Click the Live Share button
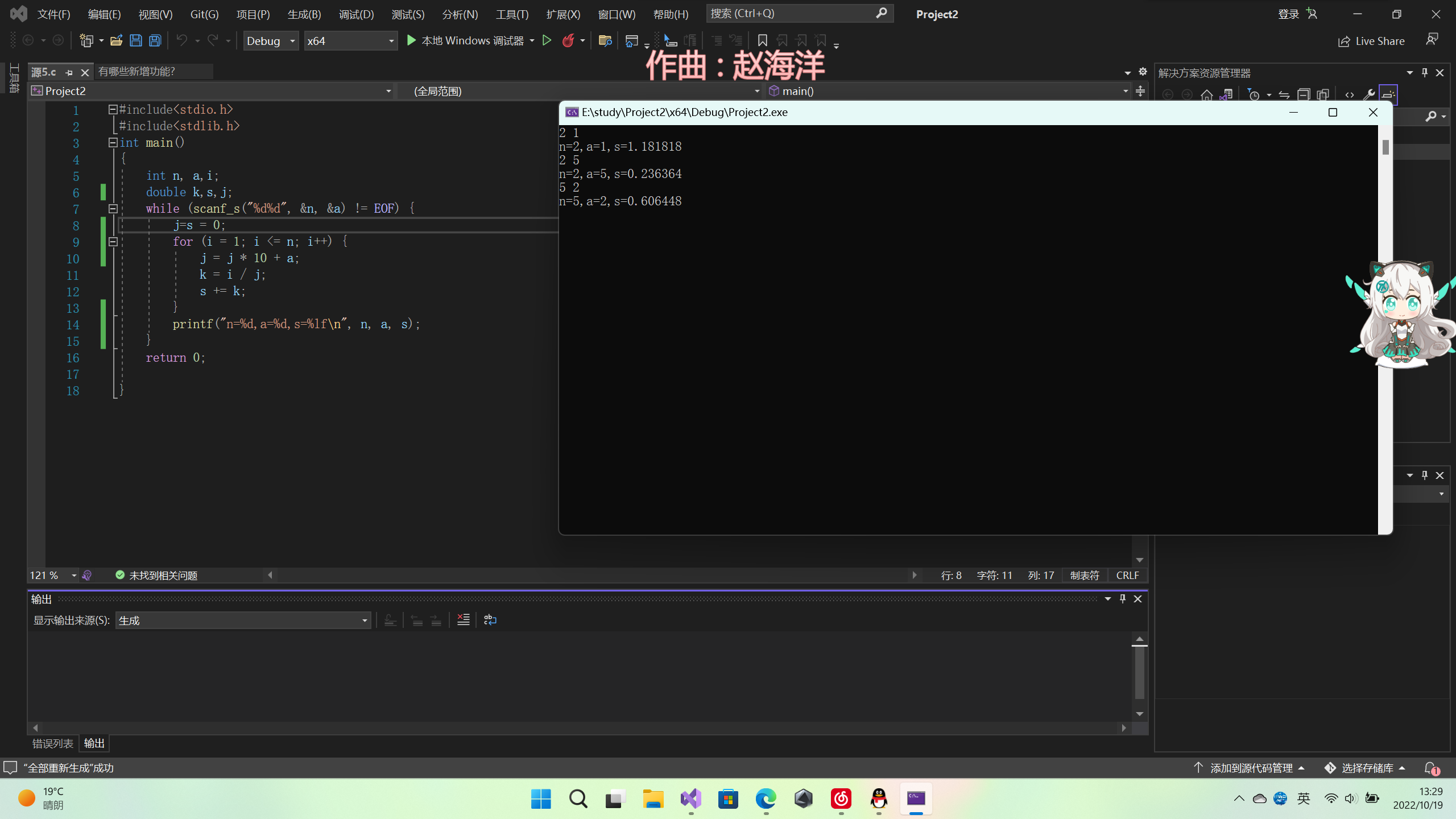This screenshot has width=1456, height=819. click(1371, 41)
